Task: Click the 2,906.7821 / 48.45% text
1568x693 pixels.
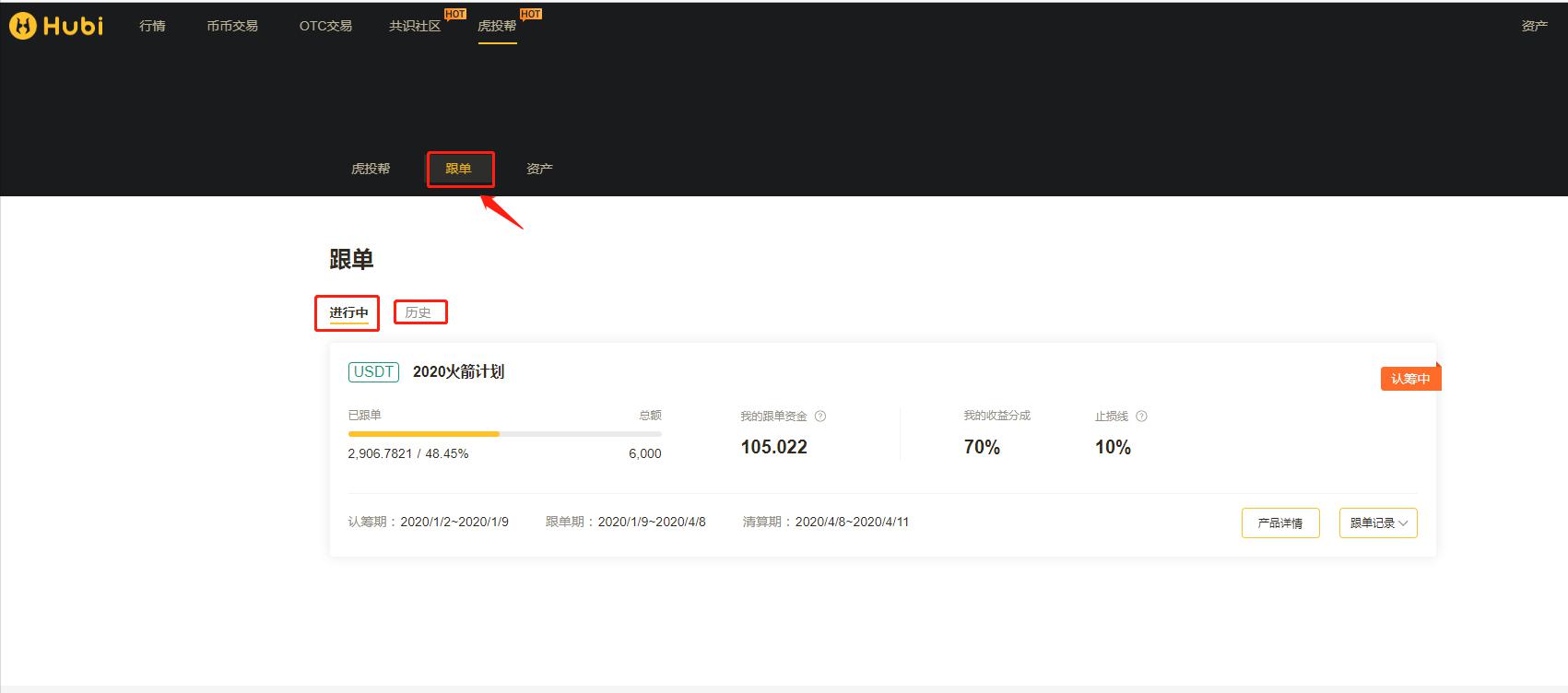Action: tap(408, 453)
